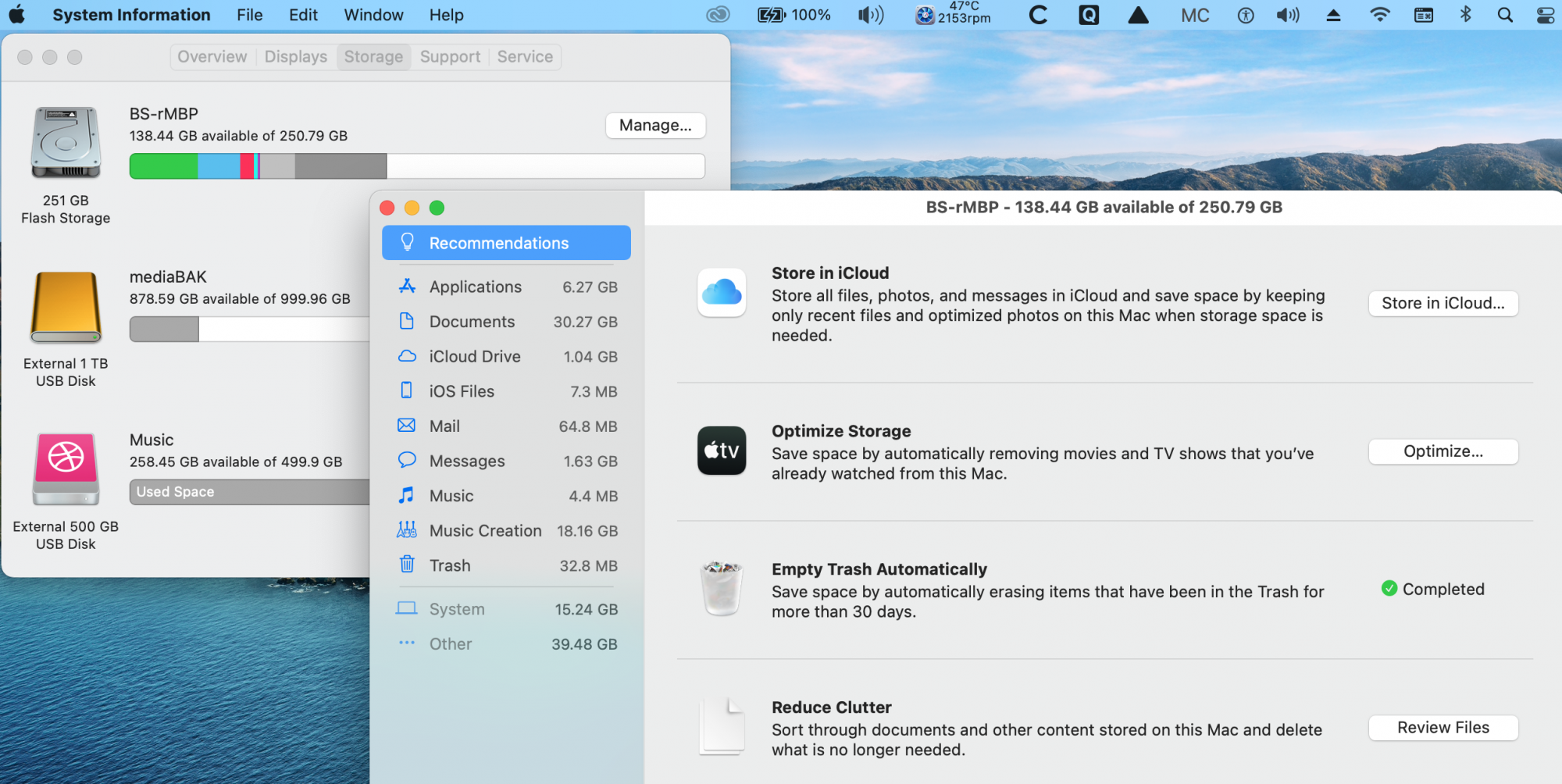Click the Apple TV icon beside Optimize Storage

coord(722,451)
